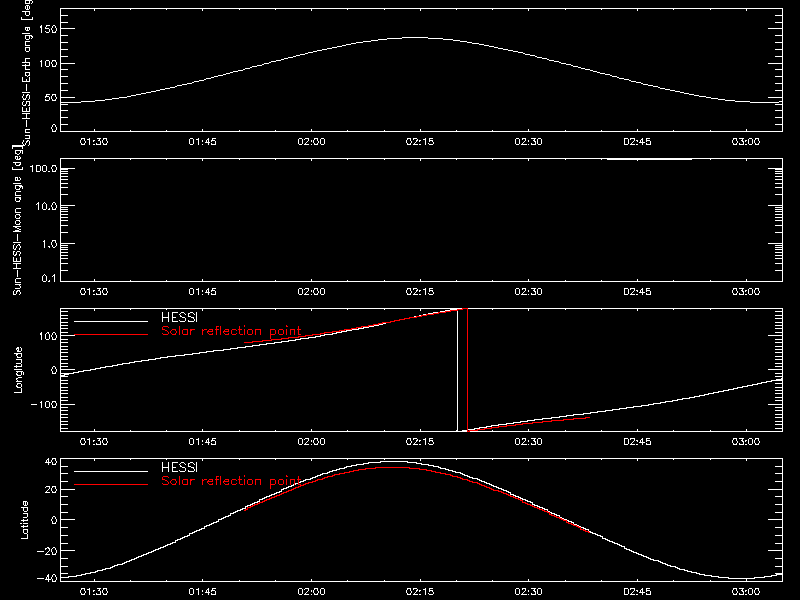Select 02:15 time label below Earth angle plot
Viewport: 800px width, 600px height.
(x=420, y=142)
